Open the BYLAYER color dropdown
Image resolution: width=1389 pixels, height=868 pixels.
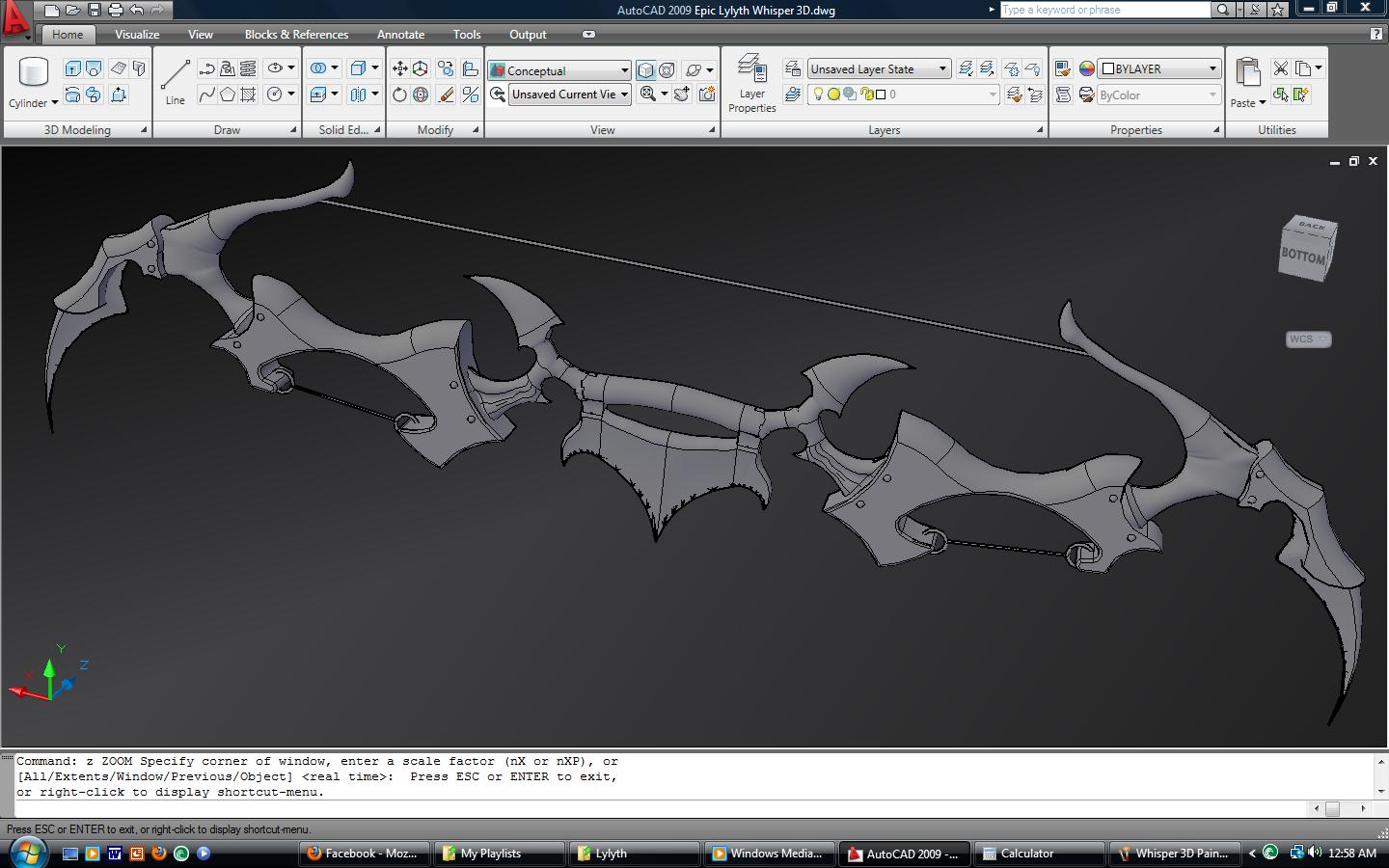[1160, 68]
